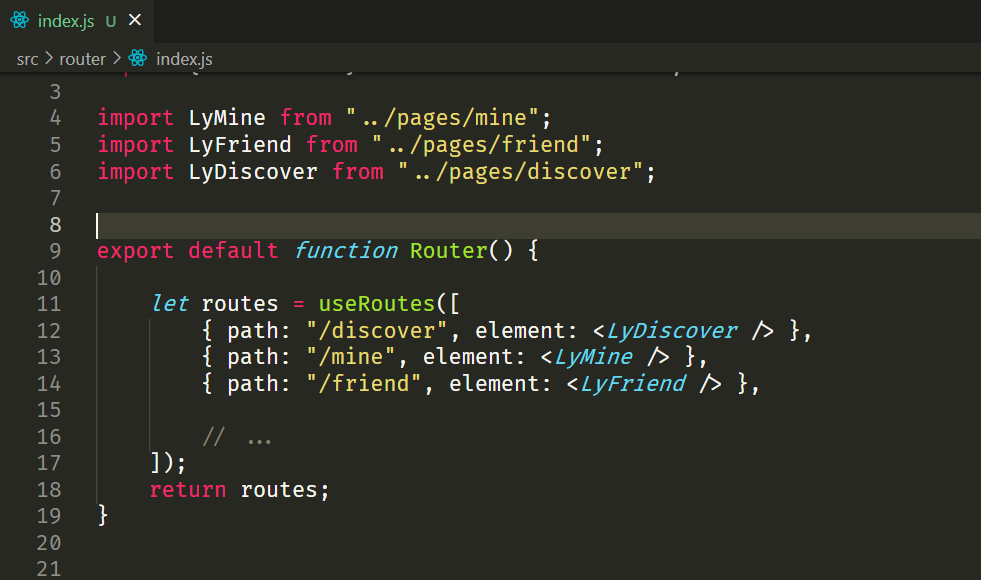
Task: Click the 'useRoutes' call on line 11
Action: point(377,304)
